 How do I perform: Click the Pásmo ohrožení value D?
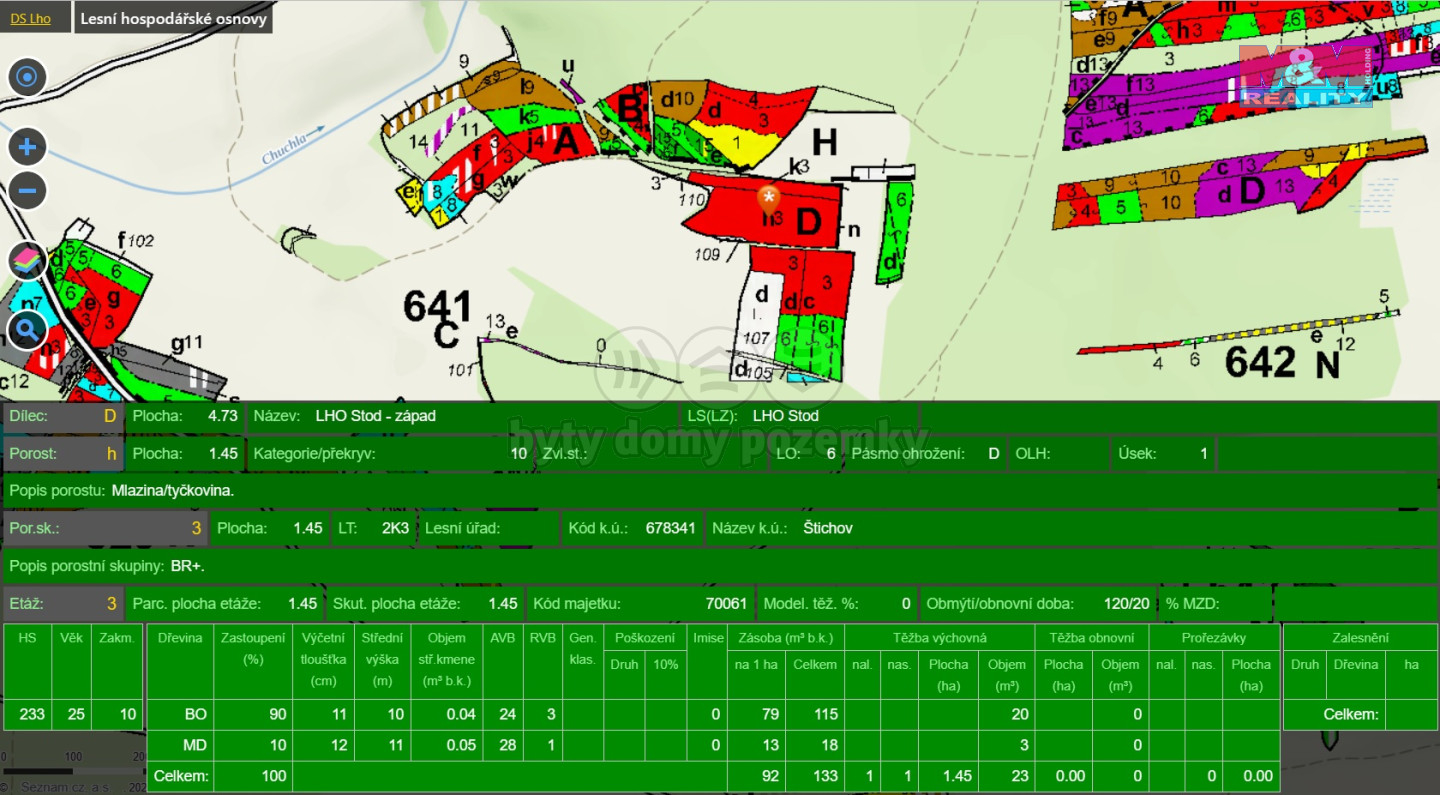point(993,453)
